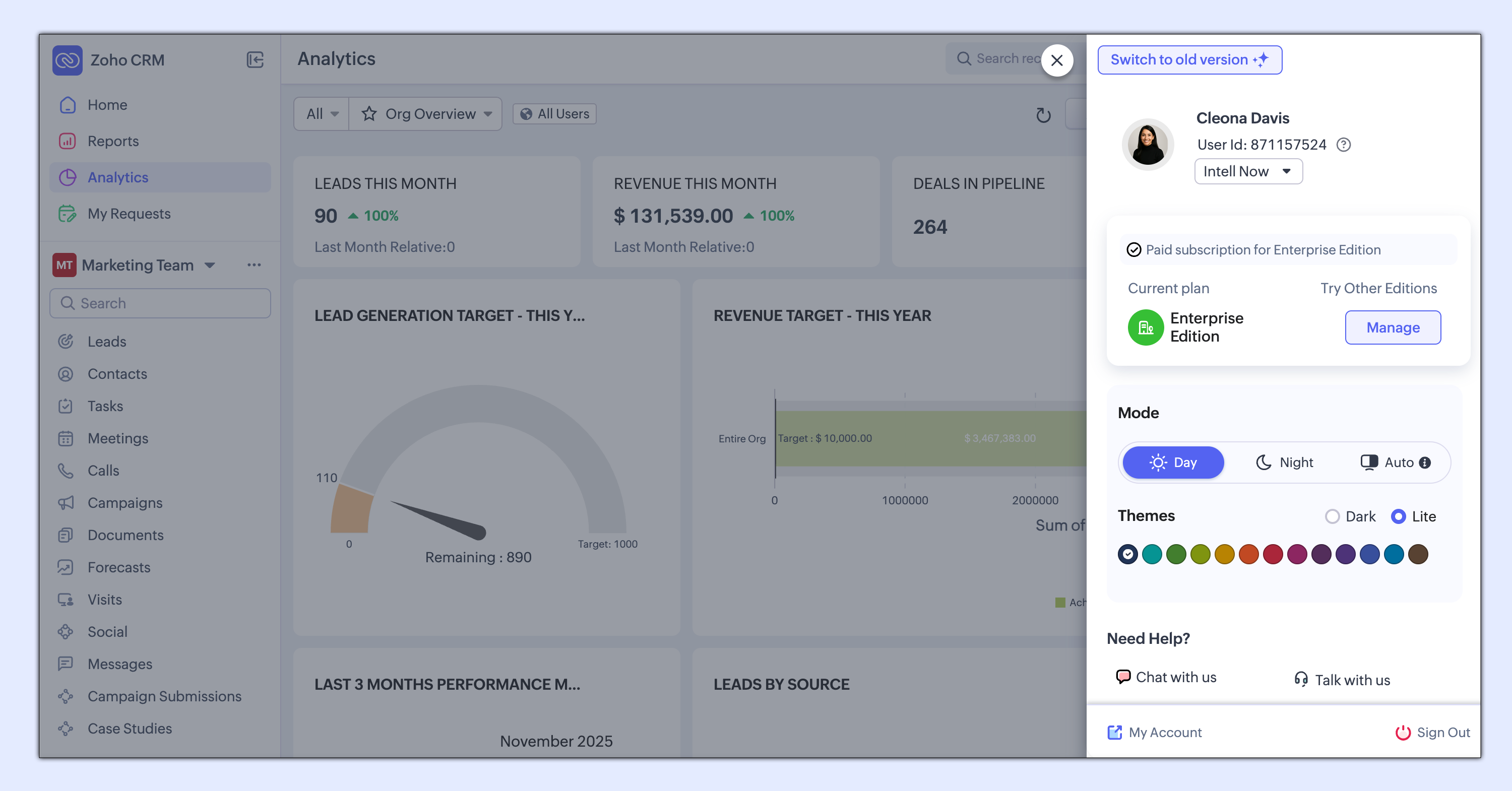Click the Zoho CRM logo
The image size is (1512, 791).
click(x=68, y=60)
